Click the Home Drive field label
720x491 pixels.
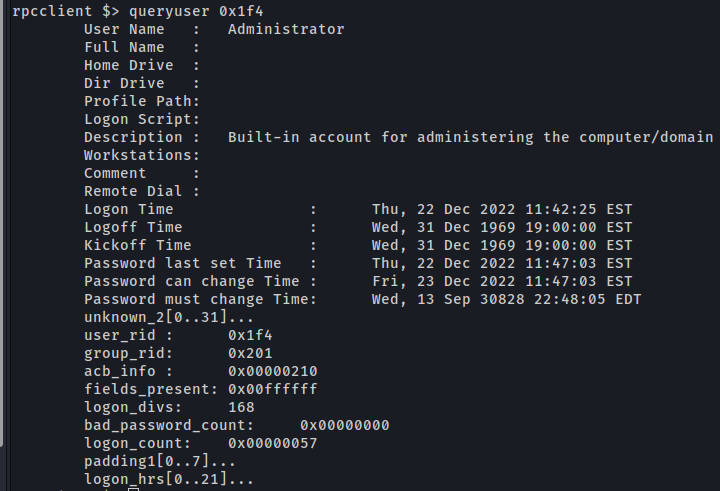[x=129, y=65]
